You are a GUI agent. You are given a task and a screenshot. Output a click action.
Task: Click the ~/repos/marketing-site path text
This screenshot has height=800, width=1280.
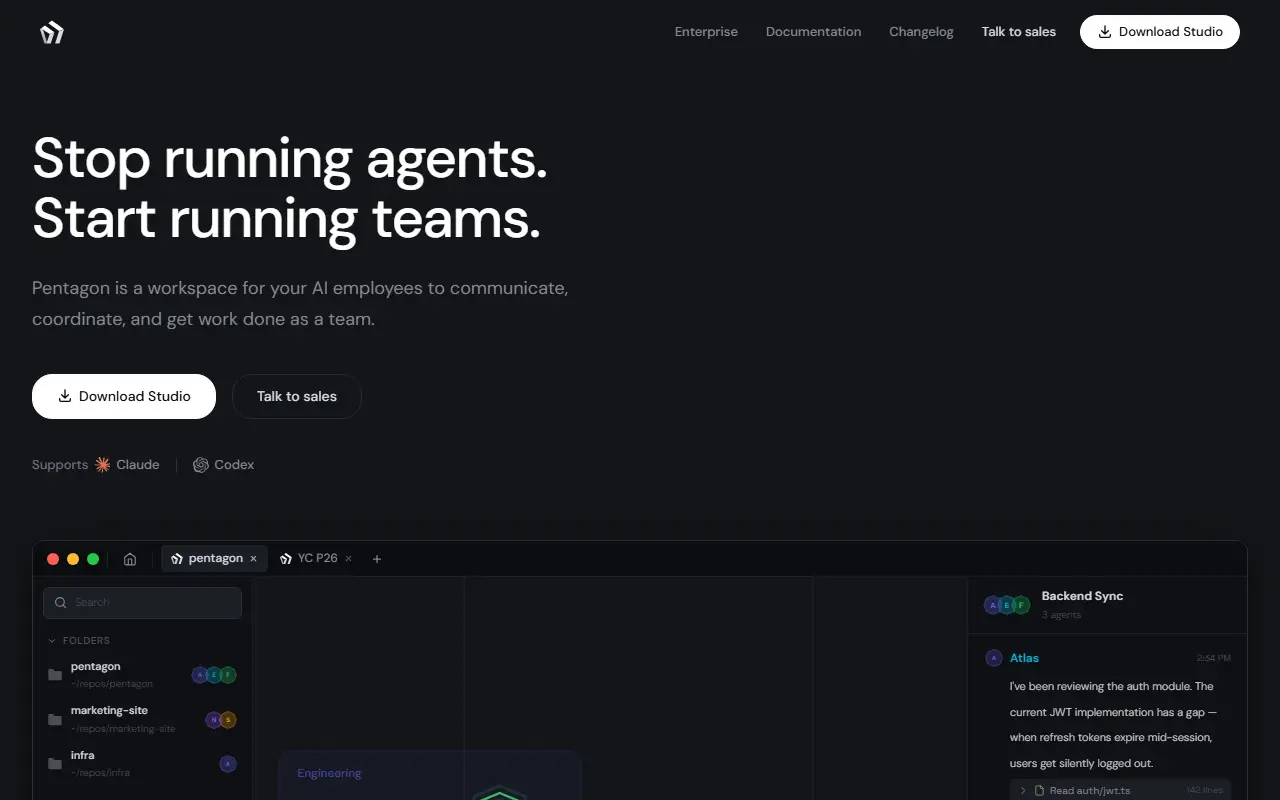123,729
